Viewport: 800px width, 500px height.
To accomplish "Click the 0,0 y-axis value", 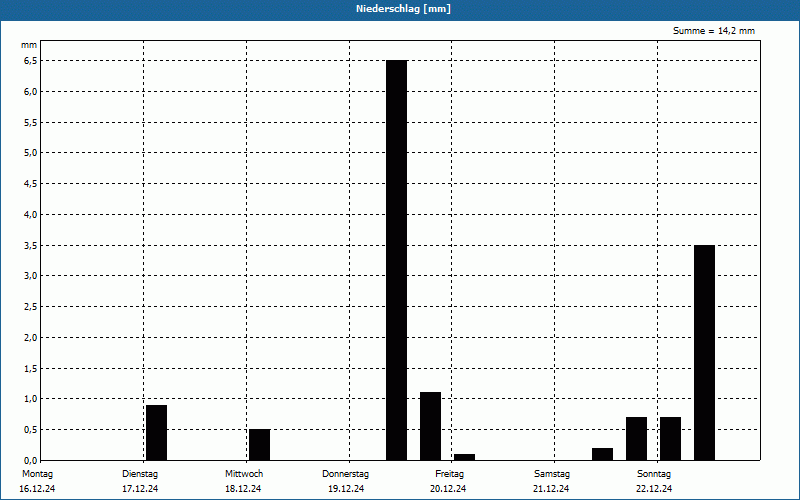I will [x=31, y=461].
